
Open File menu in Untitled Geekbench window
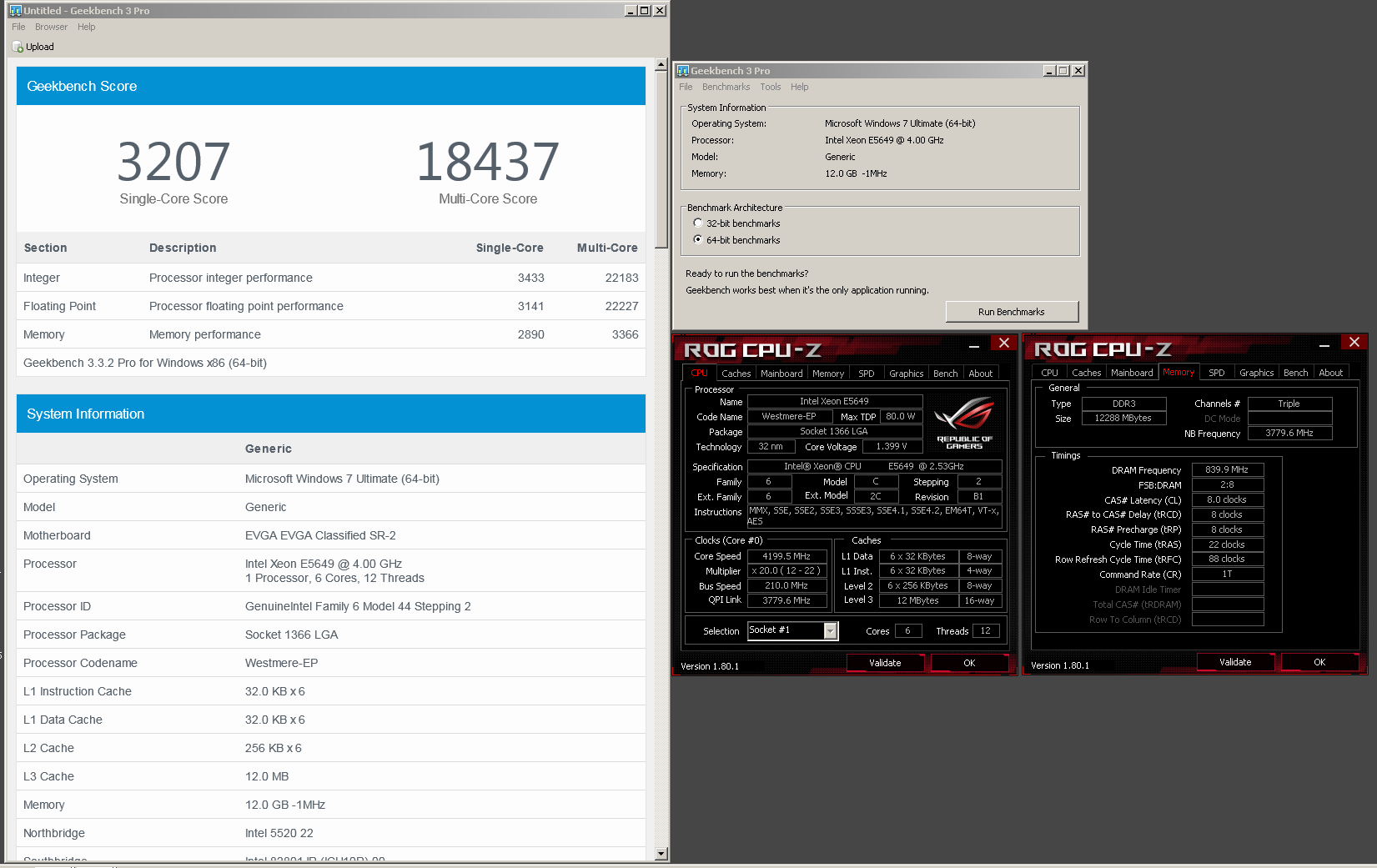(18, 27)
